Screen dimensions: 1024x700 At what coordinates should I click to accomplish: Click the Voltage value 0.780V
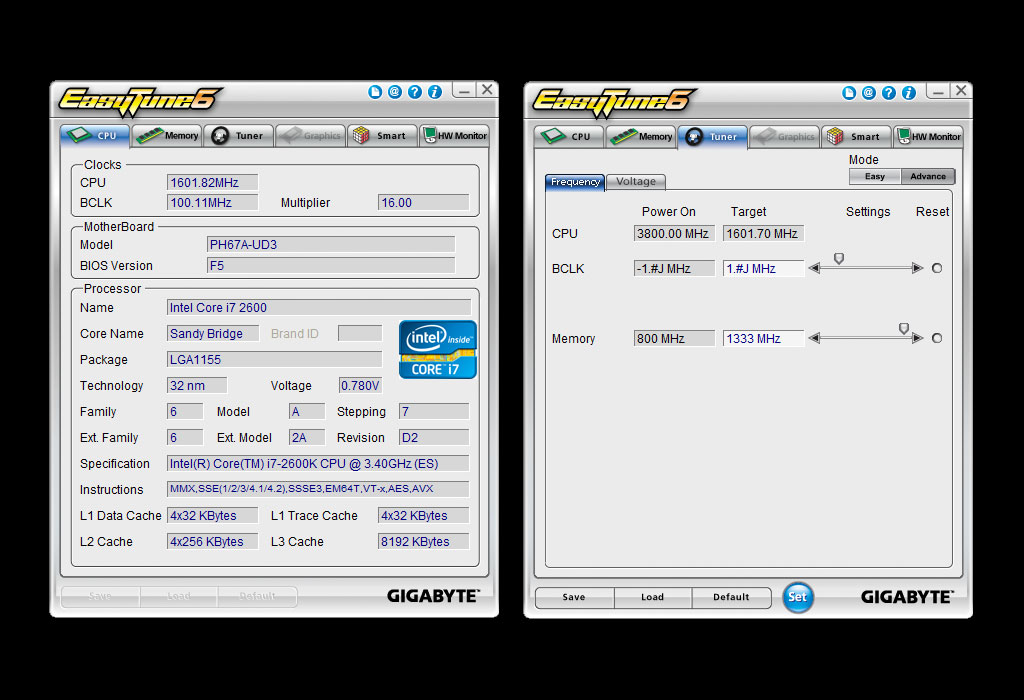point(360,386)
